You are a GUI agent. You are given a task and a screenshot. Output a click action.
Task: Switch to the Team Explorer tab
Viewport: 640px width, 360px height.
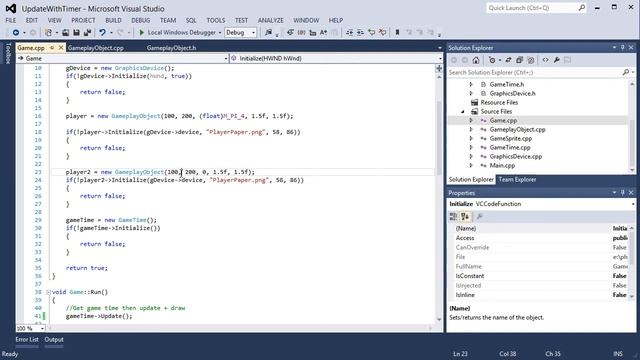pos(517,180)
